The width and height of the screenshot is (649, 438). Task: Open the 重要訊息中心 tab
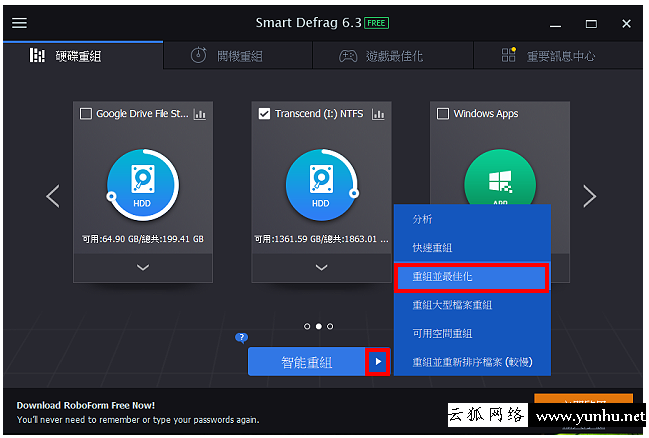(558, 55)
